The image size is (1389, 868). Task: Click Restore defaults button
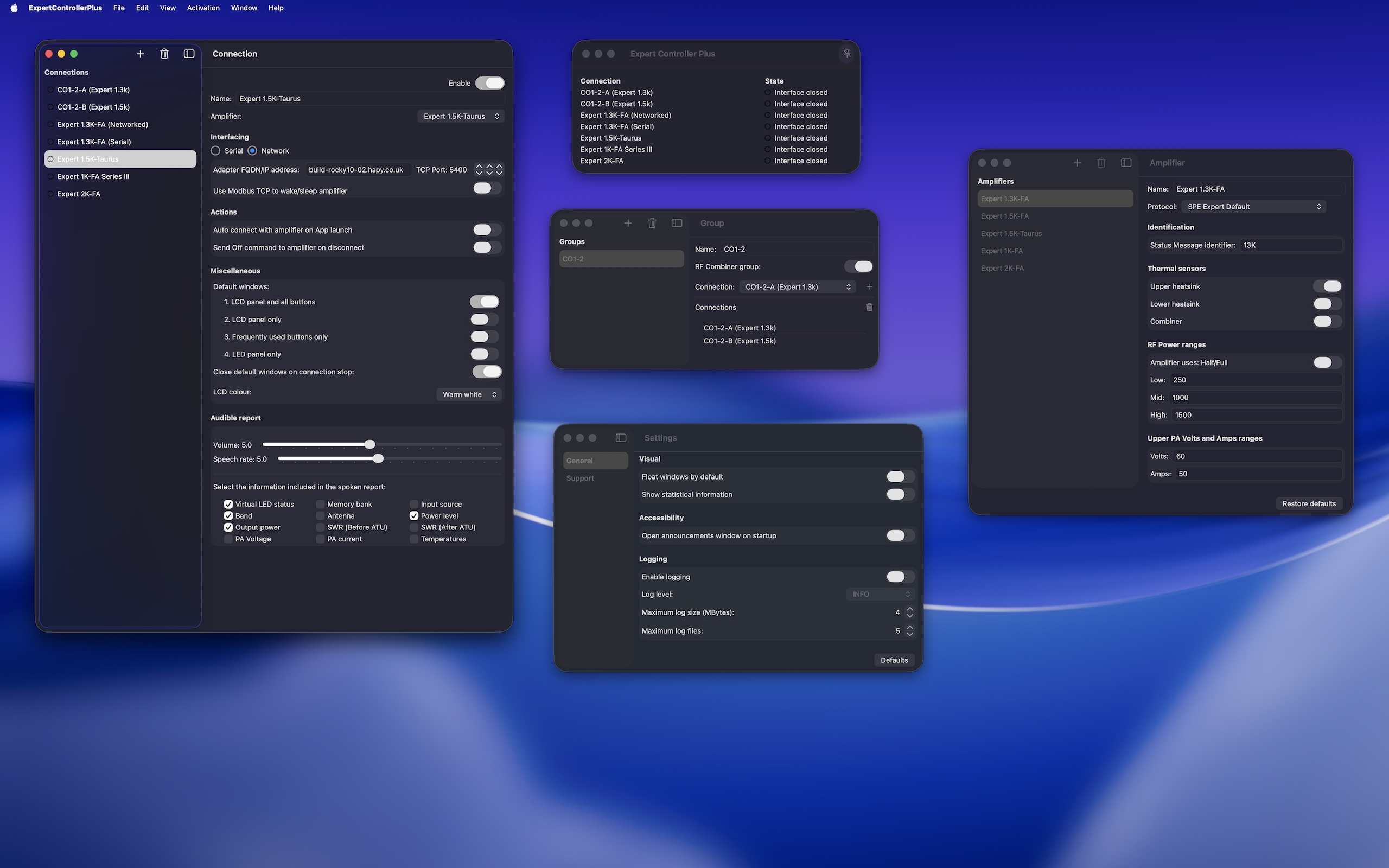(x=1309, y=503)
